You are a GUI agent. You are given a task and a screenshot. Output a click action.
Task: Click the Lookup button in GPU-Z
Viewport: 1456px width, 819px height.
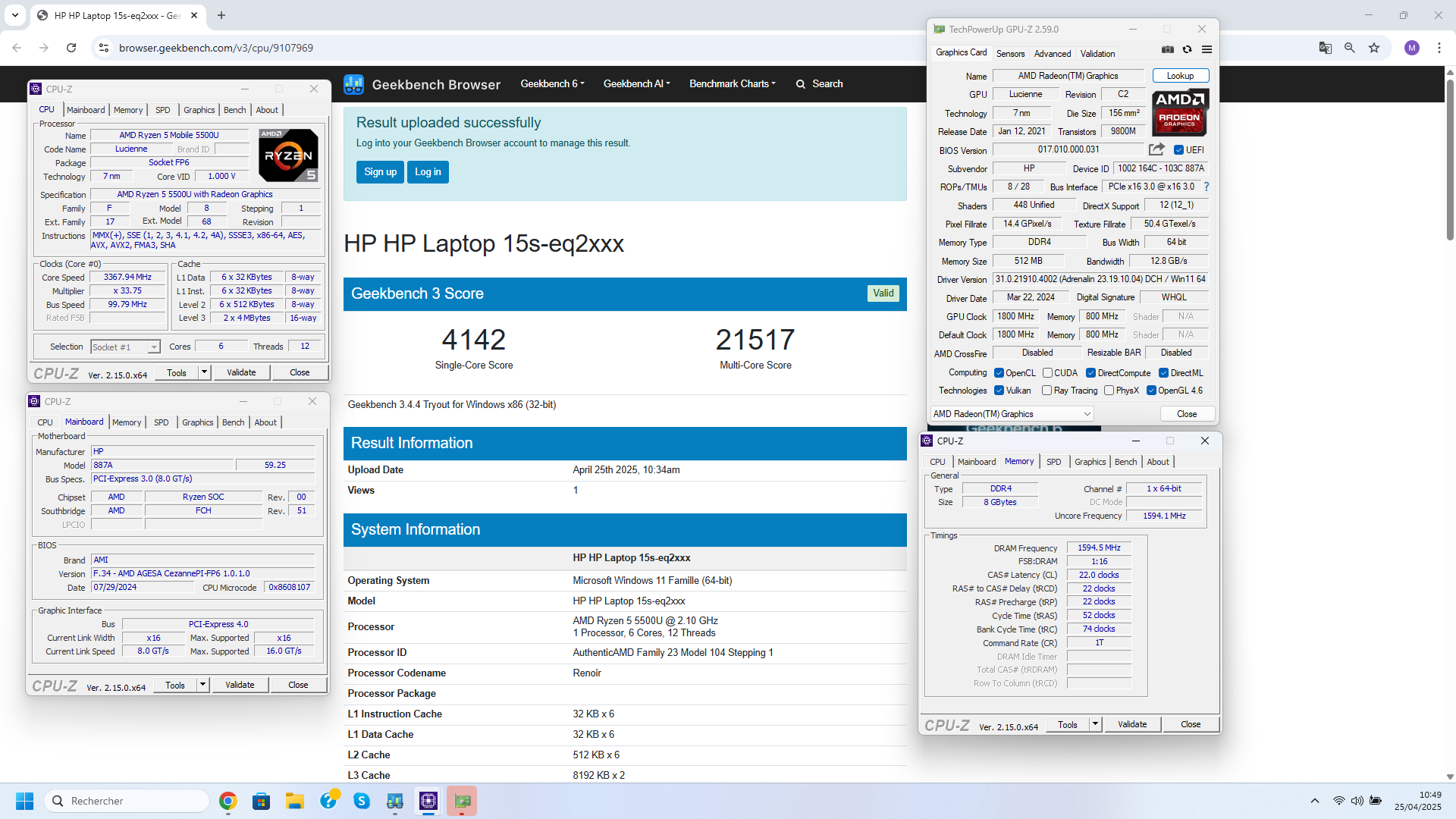pyautogui.click(x=1180, y=76)
